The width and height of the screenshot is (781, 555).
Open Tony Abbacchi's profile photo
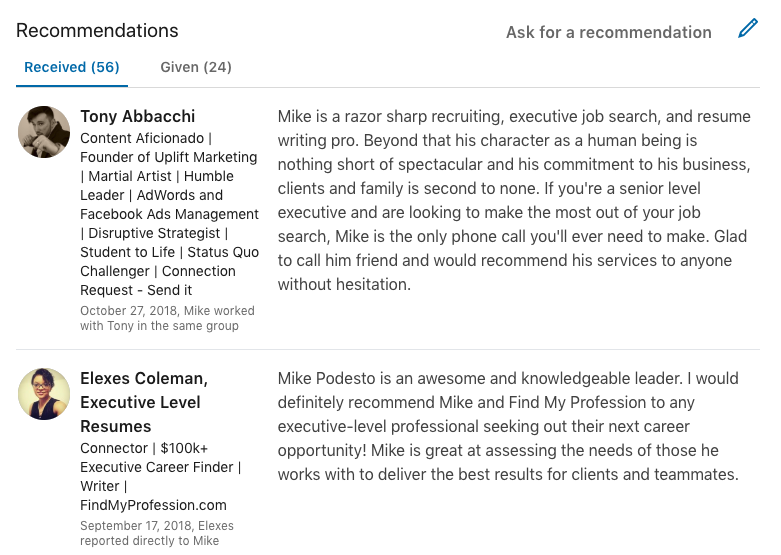[x=44, y=132]
